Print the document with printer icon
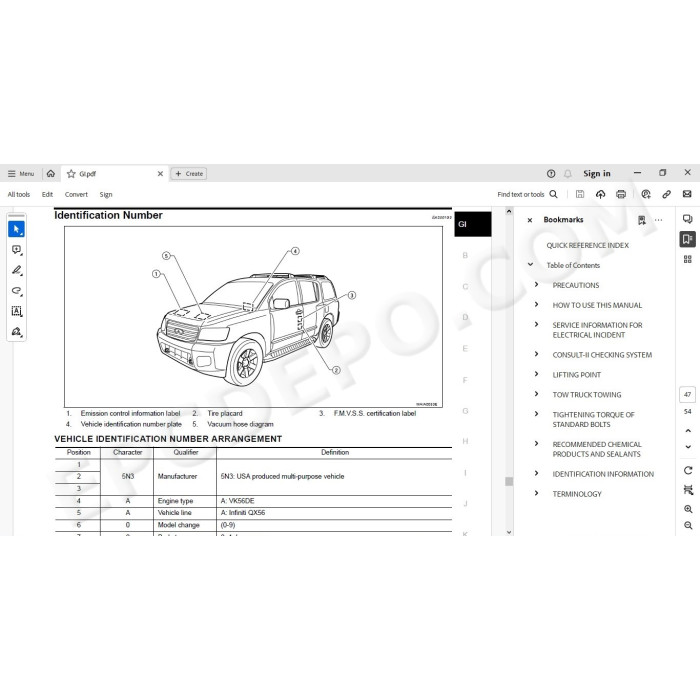 click(621, 194)
